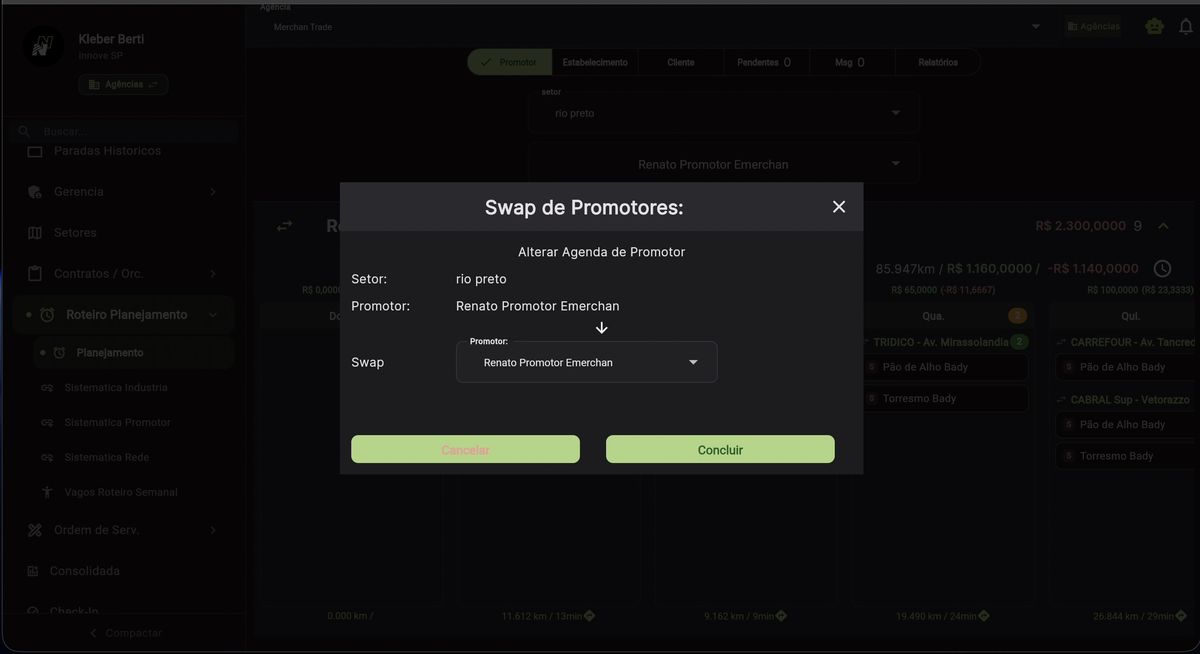Collapse the Roteiro Planejamento sidebar section
Screen dimensions: 1200x654
[214, 313]
